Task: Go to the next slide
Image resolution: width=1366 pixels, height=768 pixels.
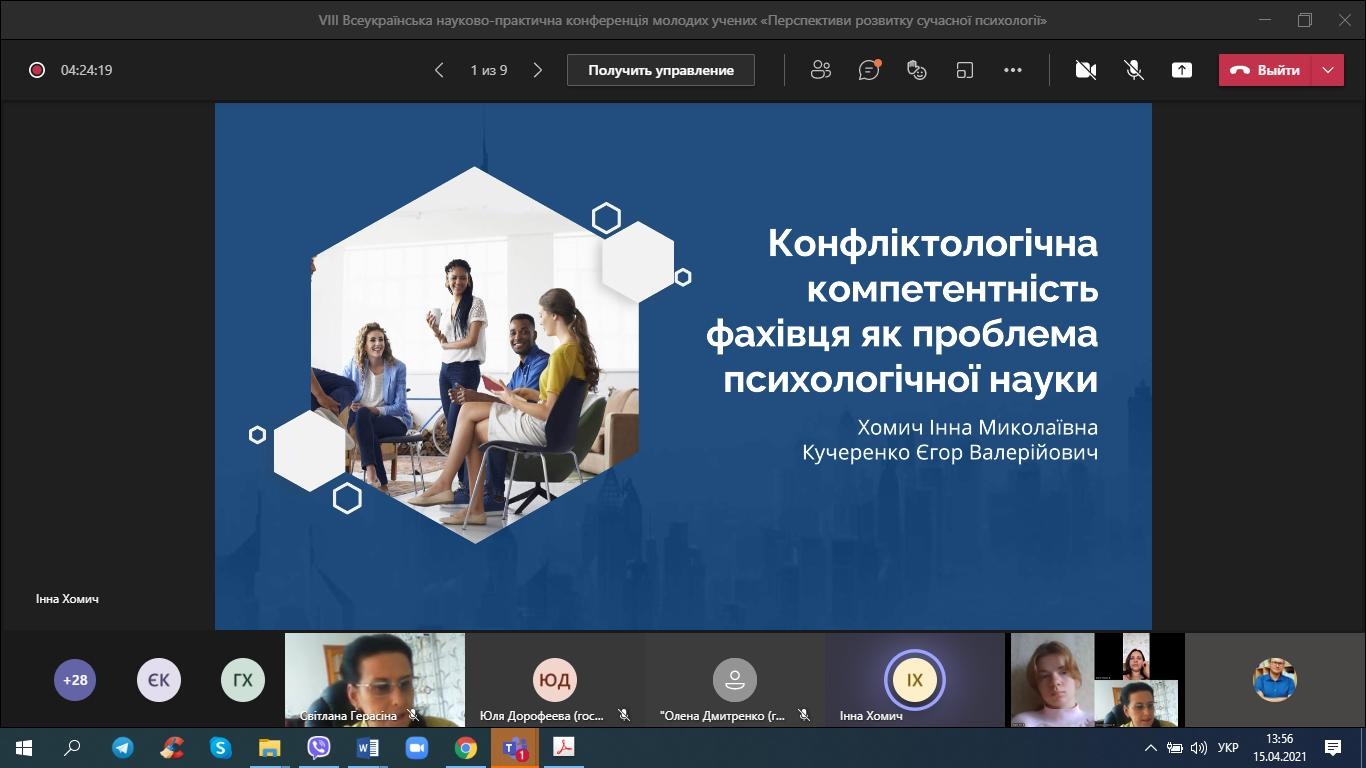Action: pos(538,70)
